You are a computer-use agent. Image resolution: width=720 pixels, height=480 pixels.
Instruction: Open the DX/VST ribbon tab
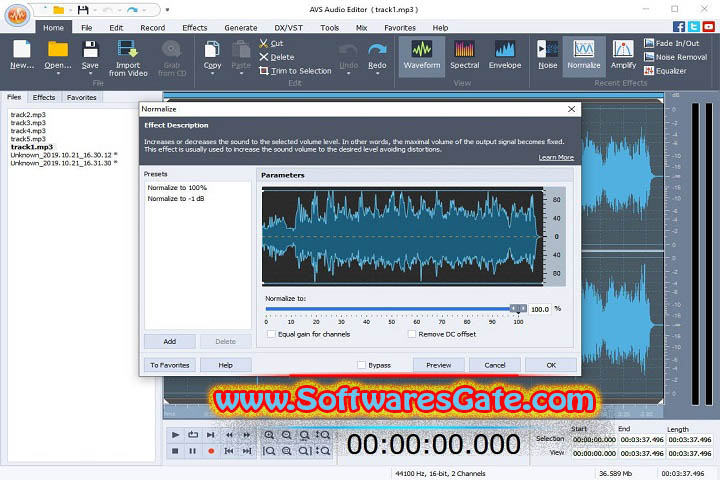[x=288, y=28]
